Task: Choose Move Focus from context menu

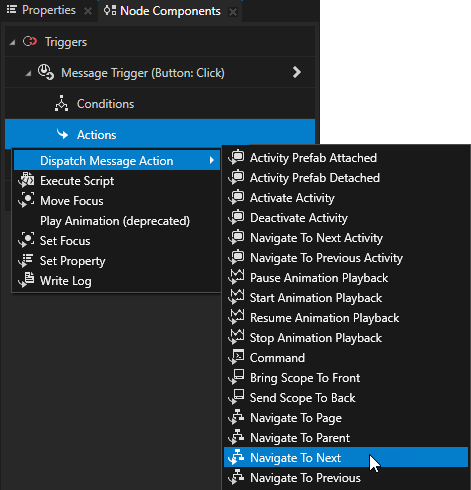Action: pos(117,201)
